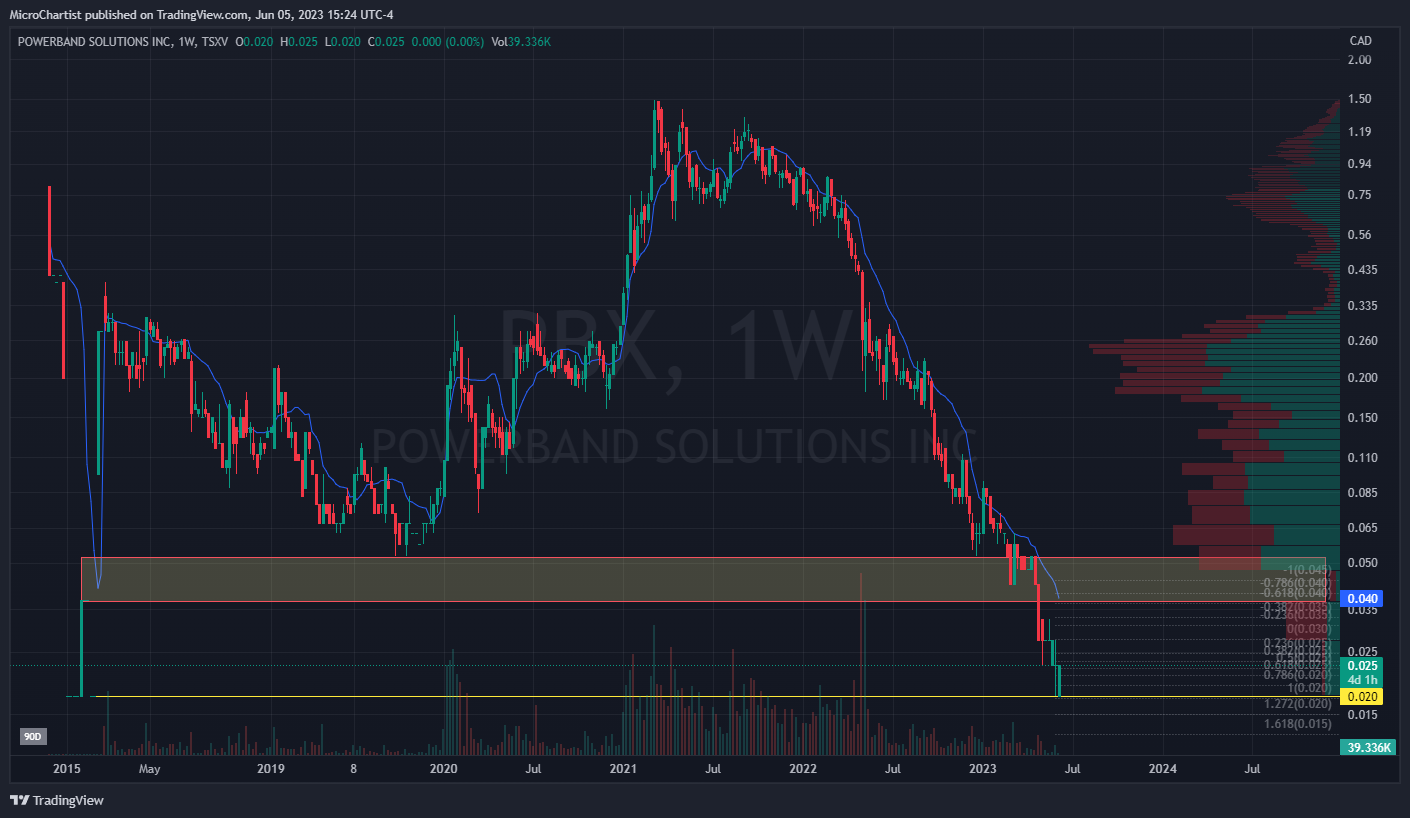1410x818 pixels.
Task: Click the 39.336K volume axis label
Action: 1366,747
